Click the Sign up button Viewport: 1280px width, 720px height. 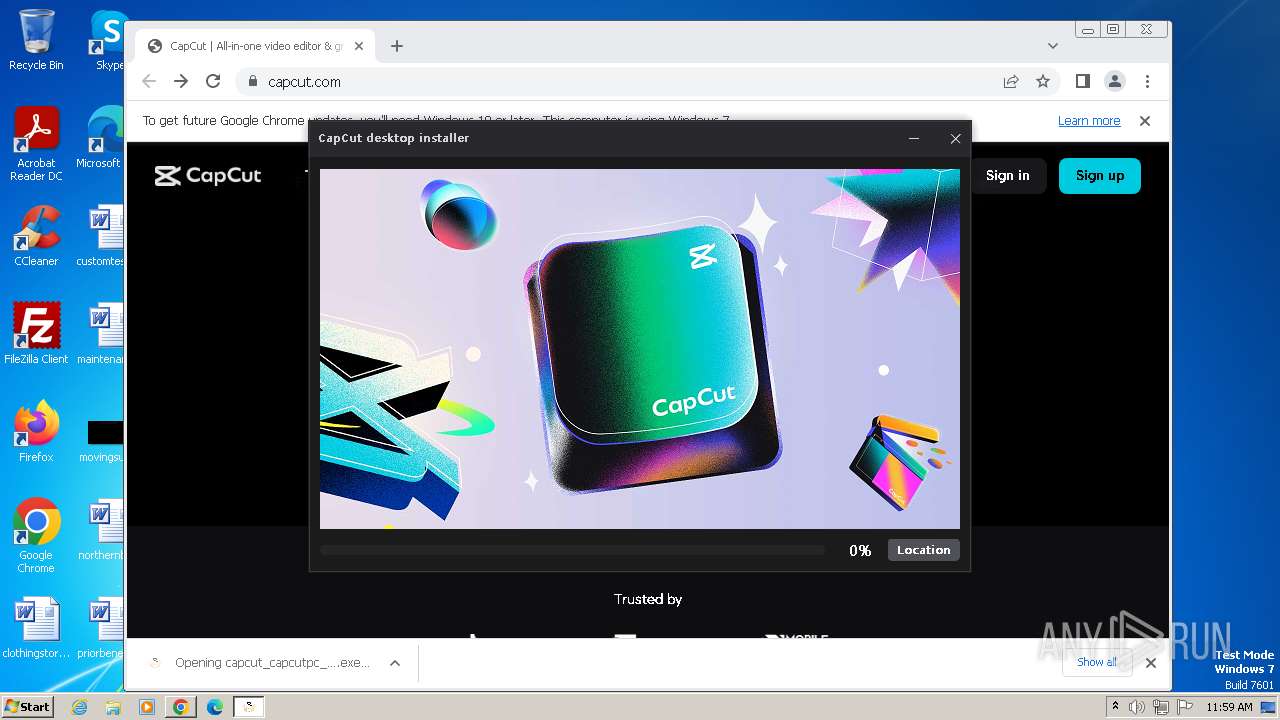point(1100,175)
